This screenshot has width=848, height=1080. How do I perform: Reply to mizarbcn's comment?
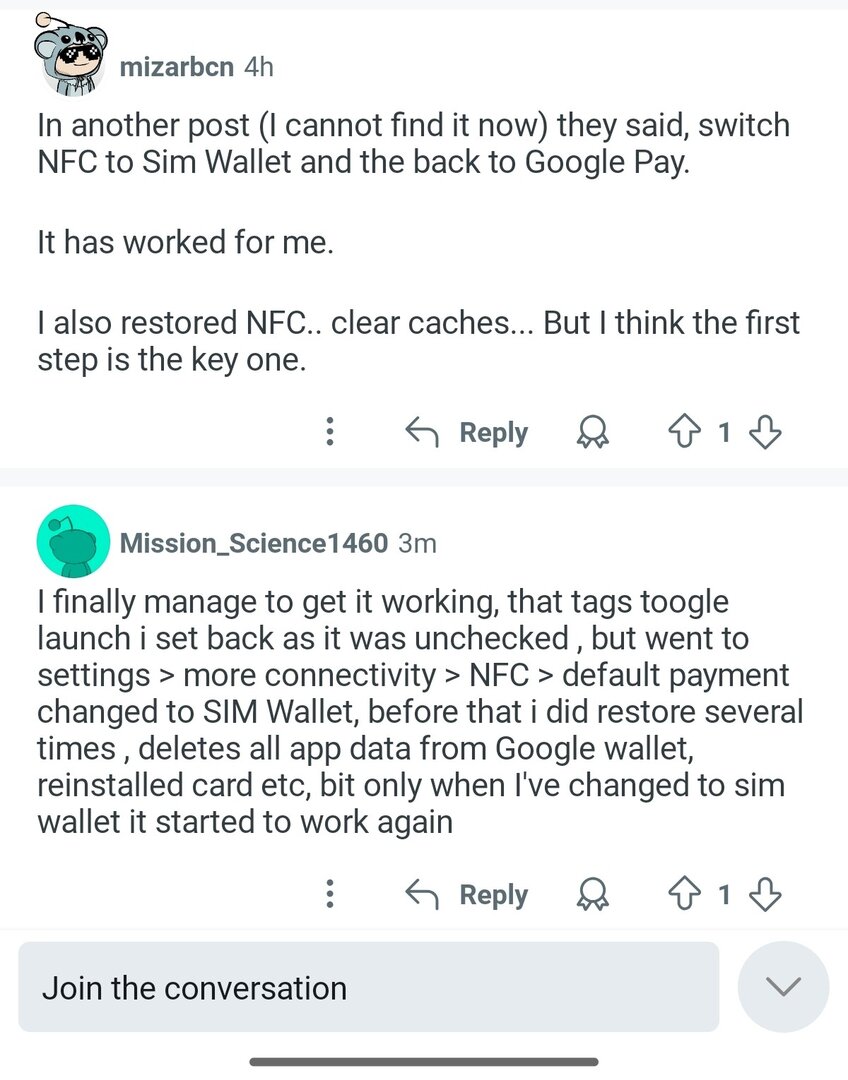[x=466, y=432]
